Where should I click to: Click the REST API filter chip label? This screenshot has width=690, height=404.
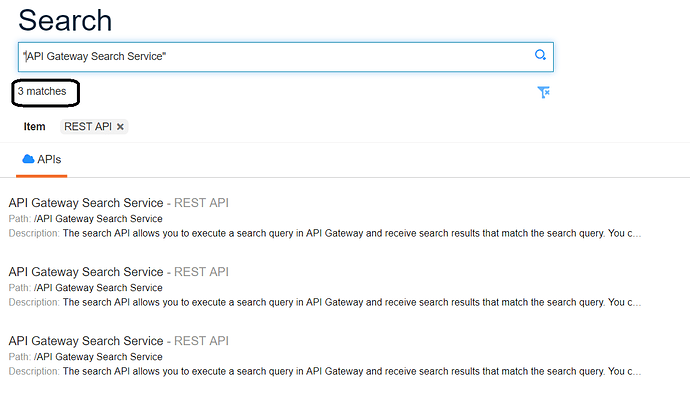point(88,127)
